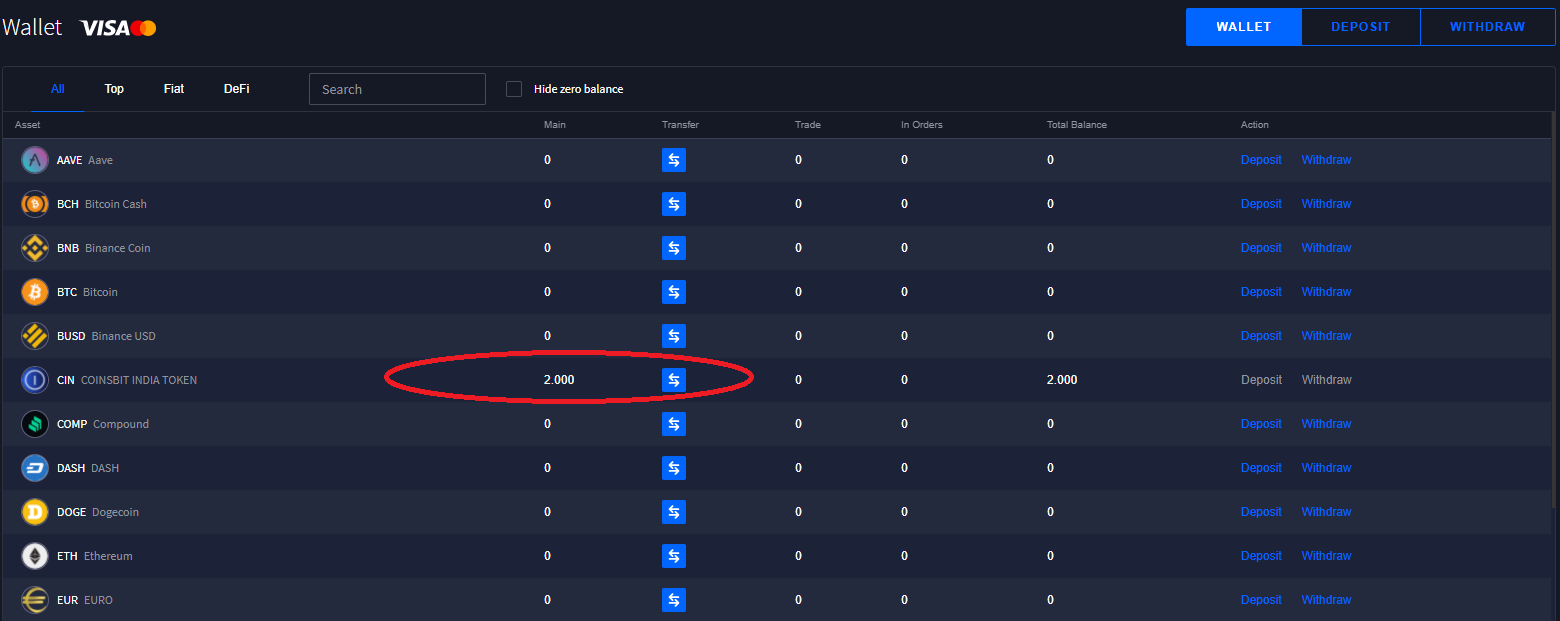Click the Total Balance column header

[x=1077, y=125]
